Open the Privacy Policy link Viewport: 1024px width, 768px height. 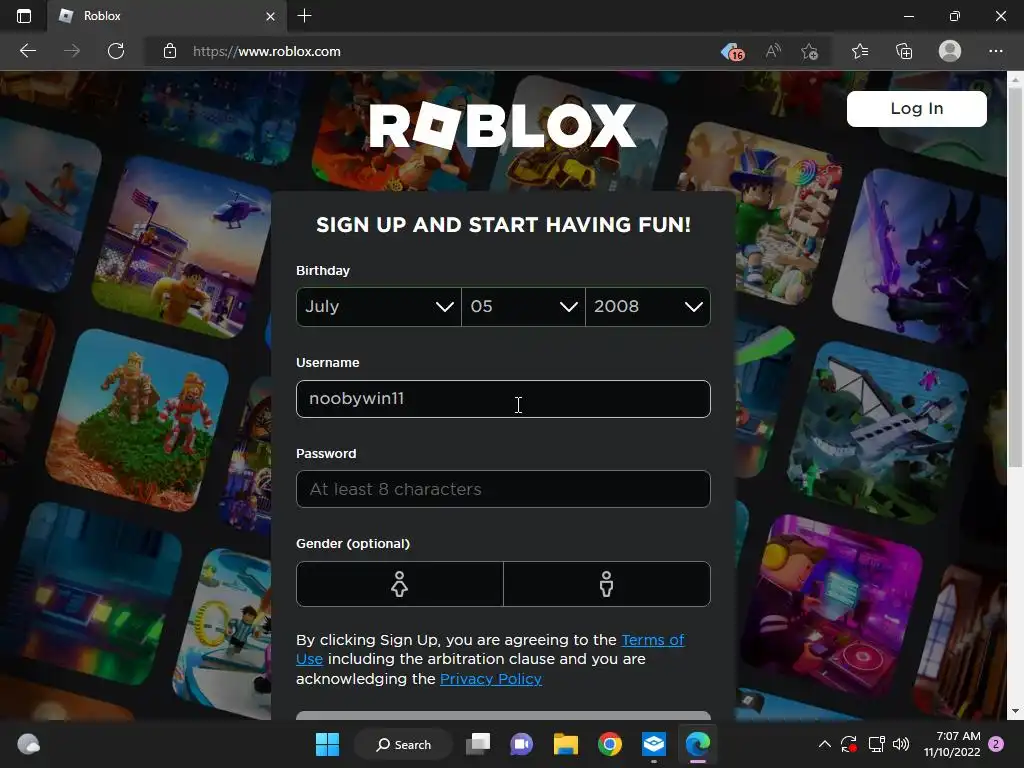tap(490, 679)
